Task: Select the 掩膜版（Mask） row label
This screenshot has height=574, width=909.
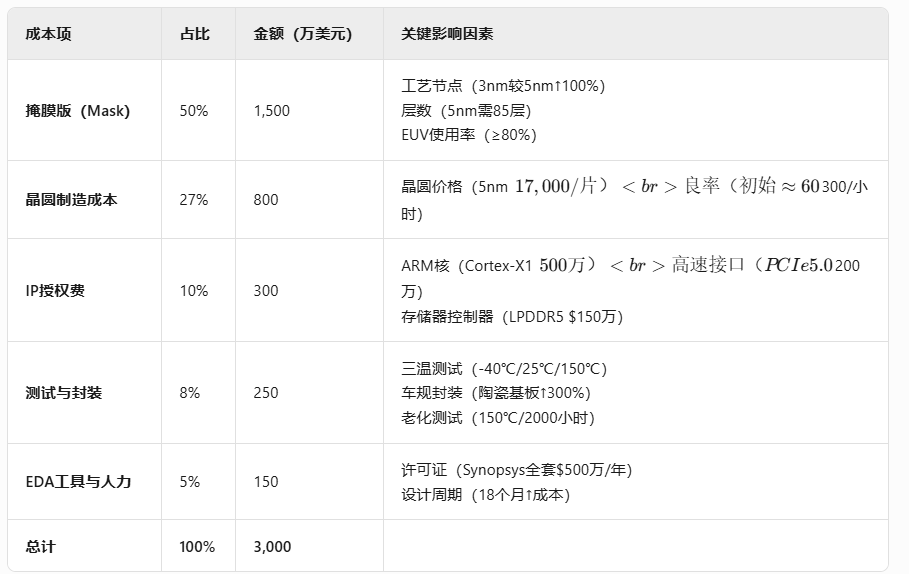Action: click(x=78, y=111)
